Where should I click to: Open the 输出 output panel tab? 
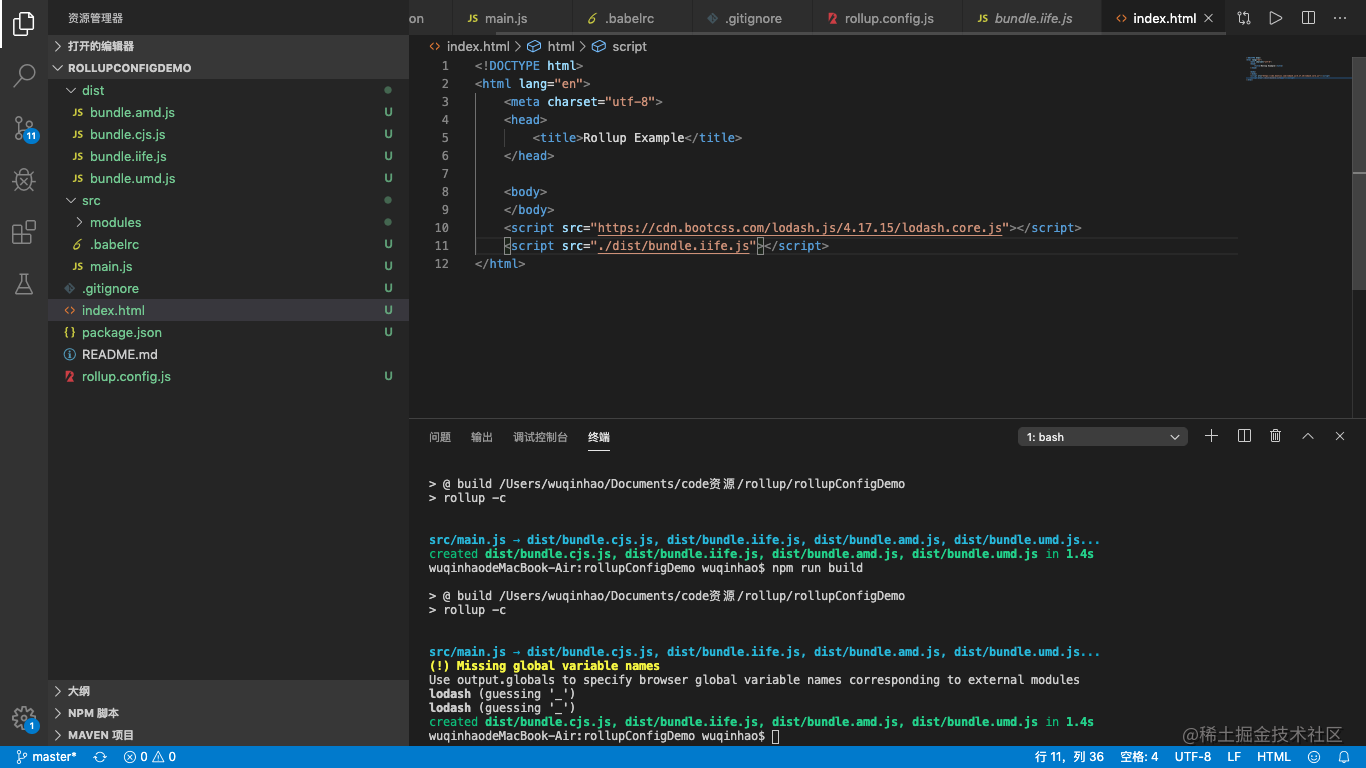pos(482,437)
